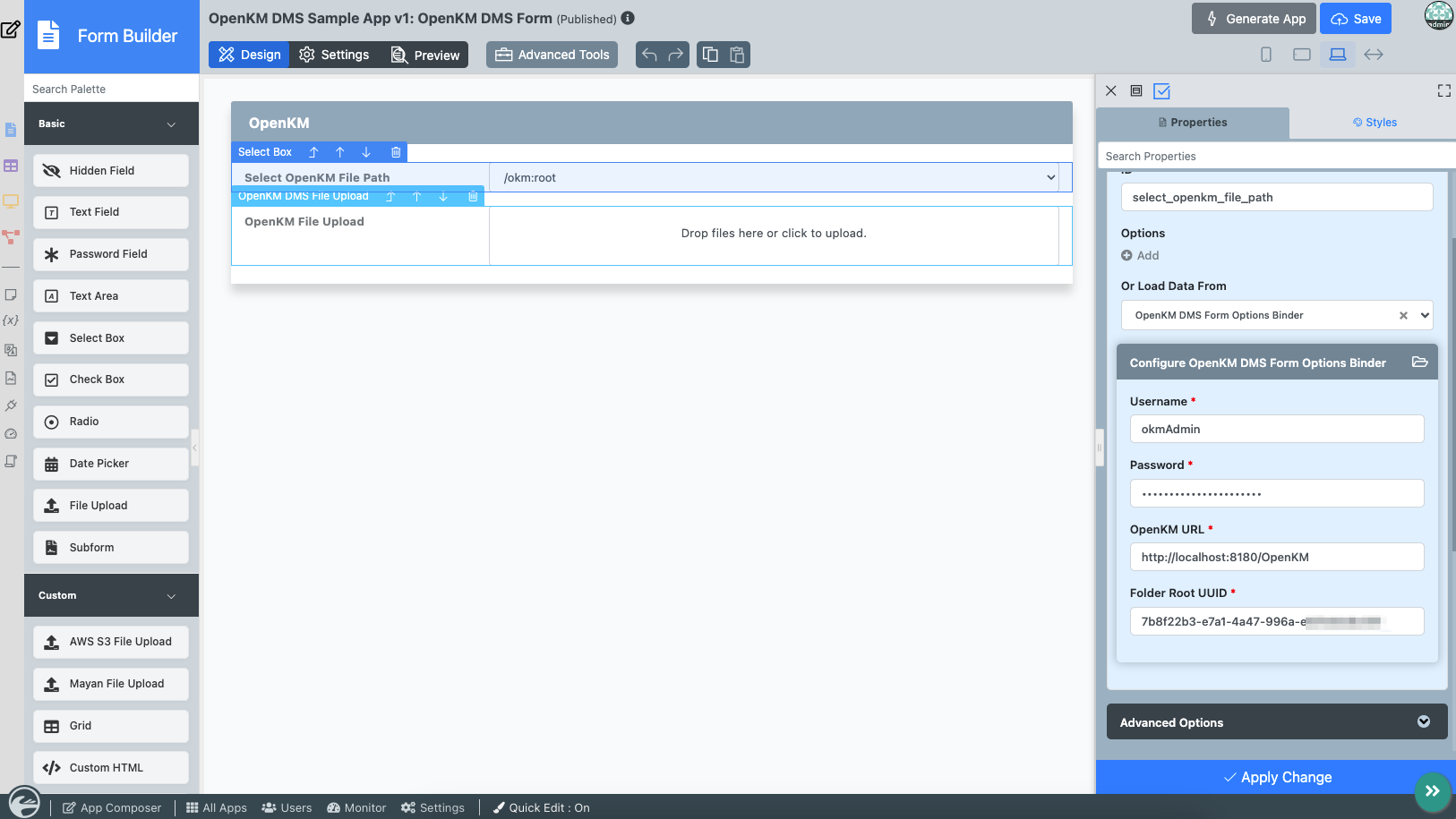Open the performance gauge sidebar icon
This screenshot has width=1456, height=819.
tap(11, 433)
